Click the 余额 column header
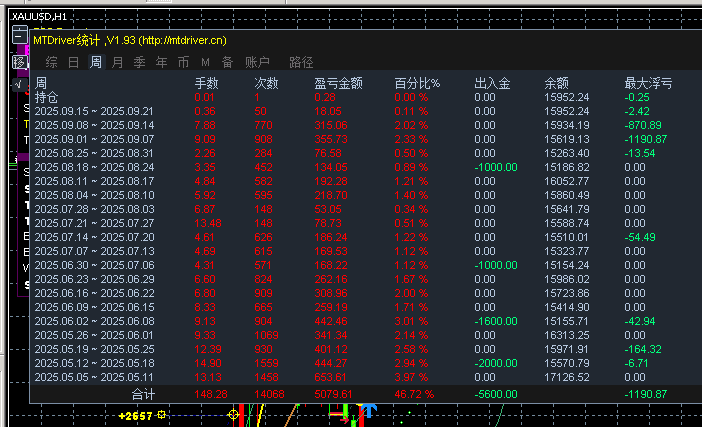702x427 pixels. coord(556,83)
